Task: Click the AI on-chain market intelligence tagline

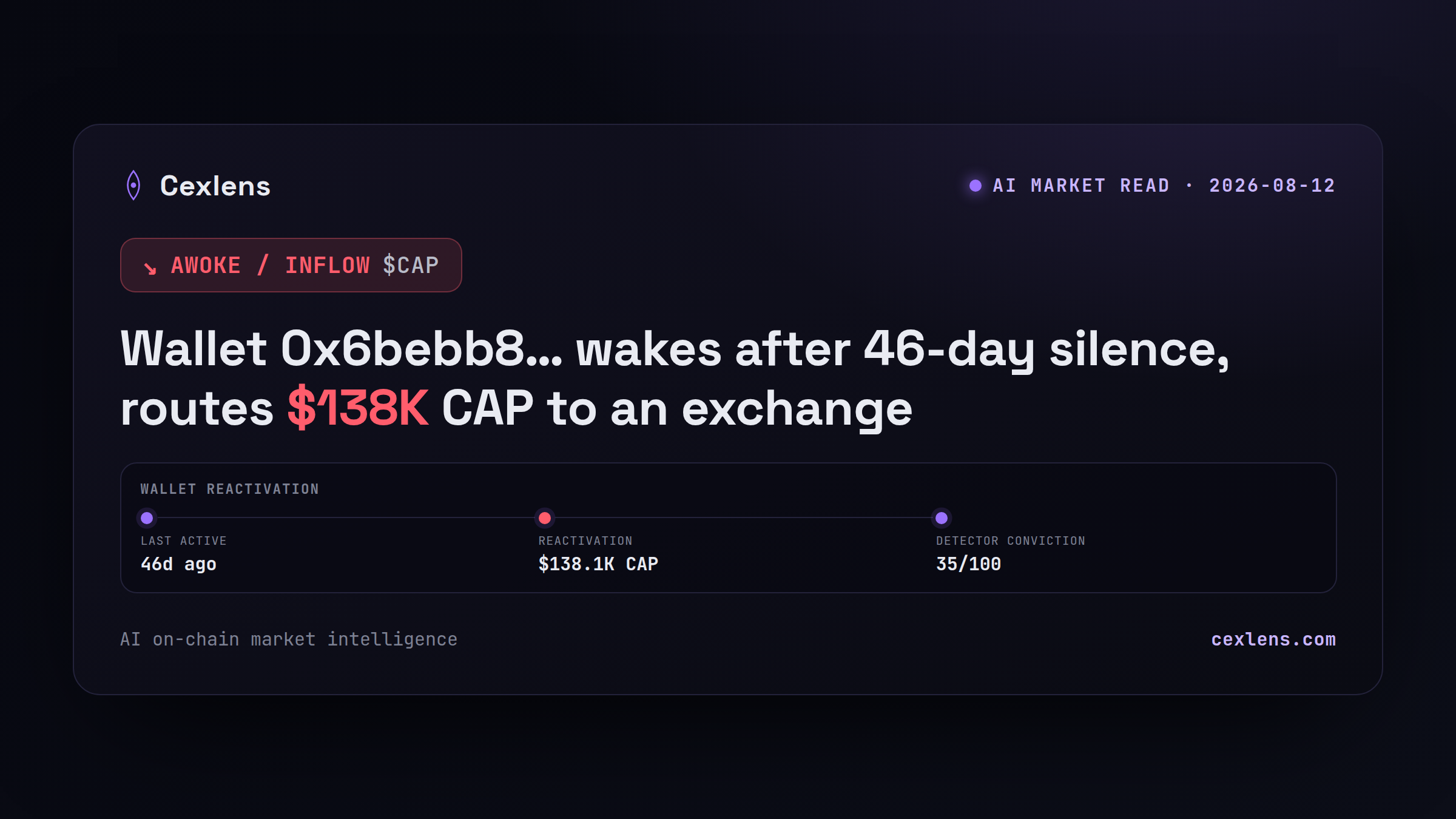Action: 289,639
